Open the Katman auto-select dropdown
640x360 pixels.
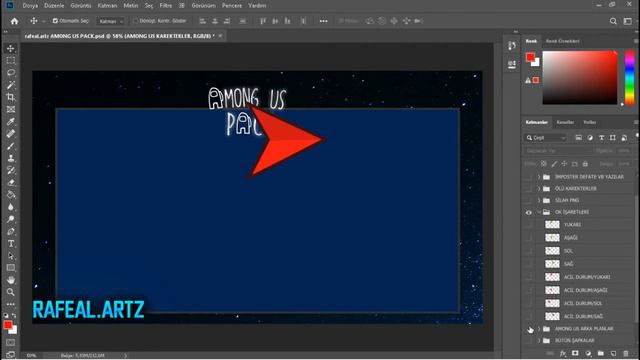click(111, 21)
